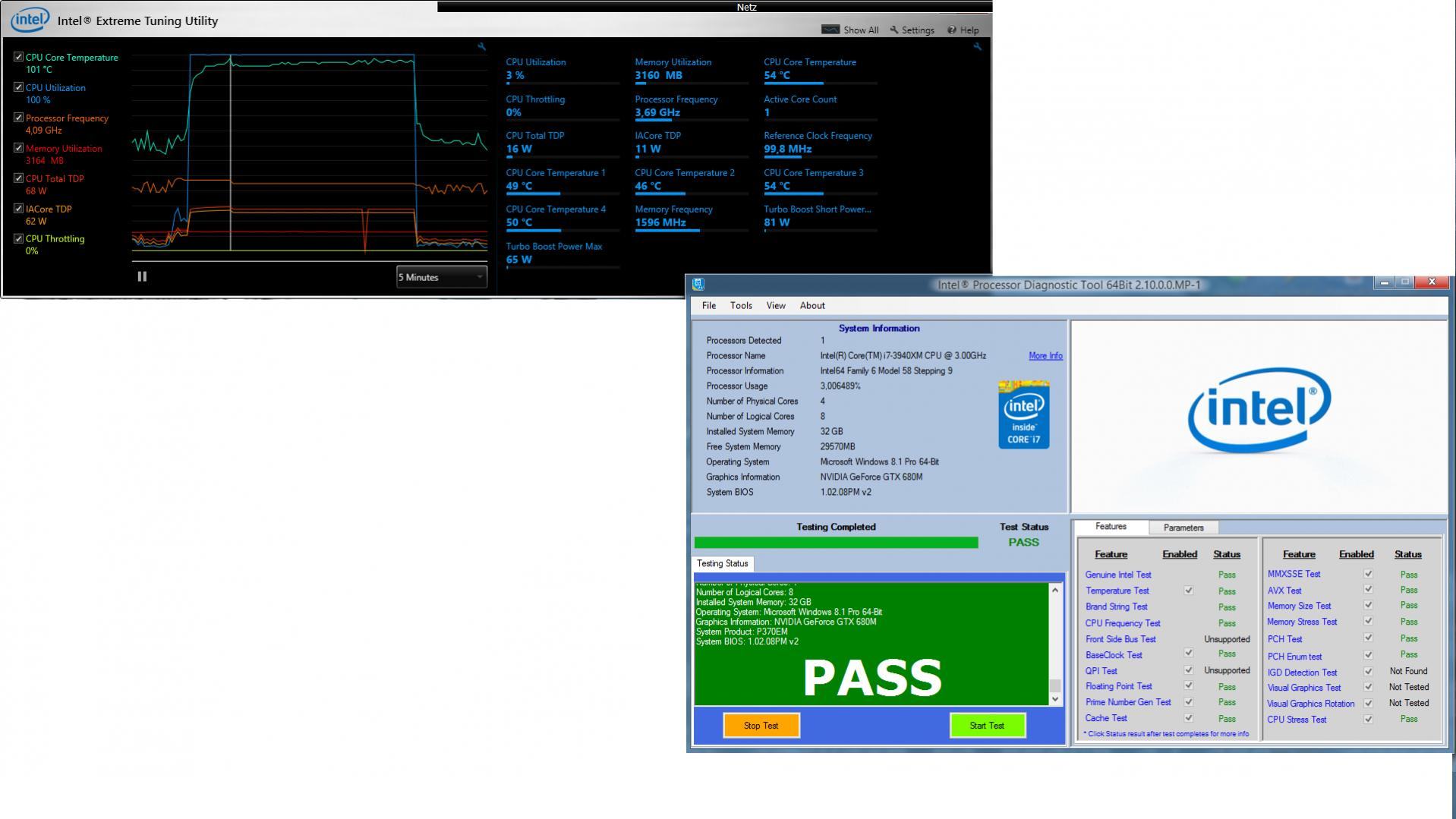
Task: Toggle MMXSSE Test enabled checkbox
Action: click(x=1368, y=574)
